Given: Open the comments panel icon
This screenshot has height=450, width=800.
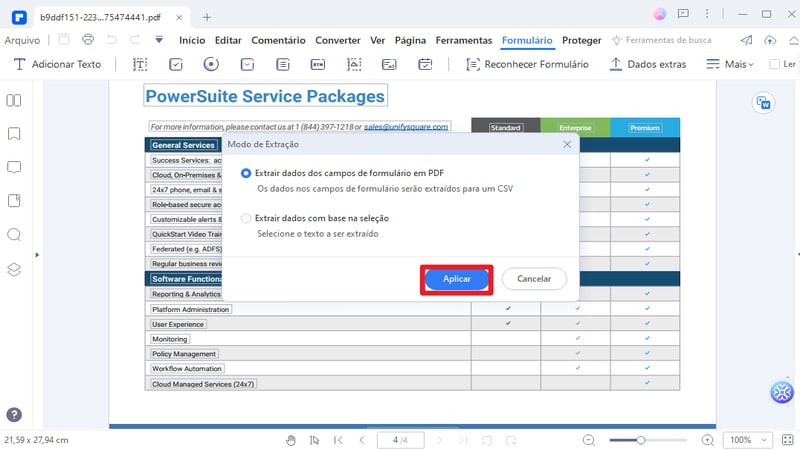Looking at the screenshot, I should pyautogui.click(x=14, y=167).
